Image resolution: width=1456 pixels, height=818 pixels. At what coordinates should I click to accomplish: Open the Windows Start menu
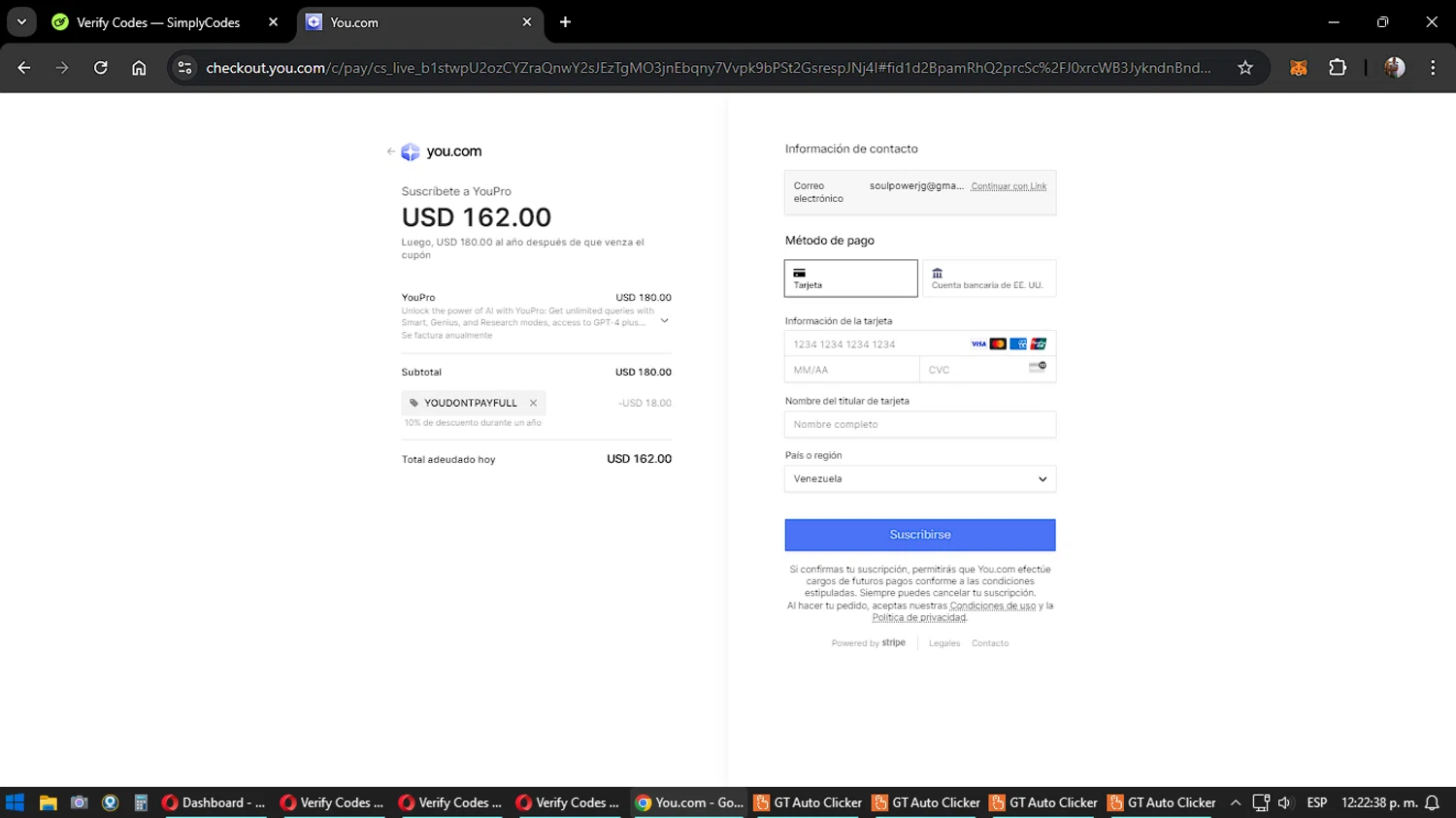pyautogui.click(x=15, y=802)
